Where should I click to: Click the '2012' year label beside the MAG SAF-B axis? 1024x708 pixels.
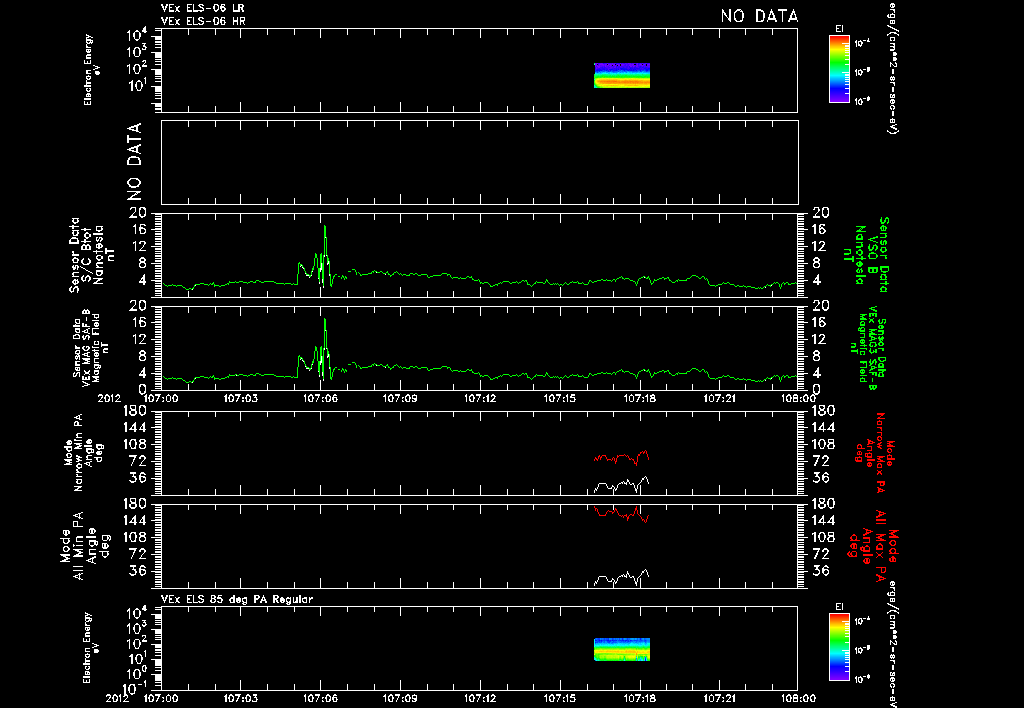109,398
